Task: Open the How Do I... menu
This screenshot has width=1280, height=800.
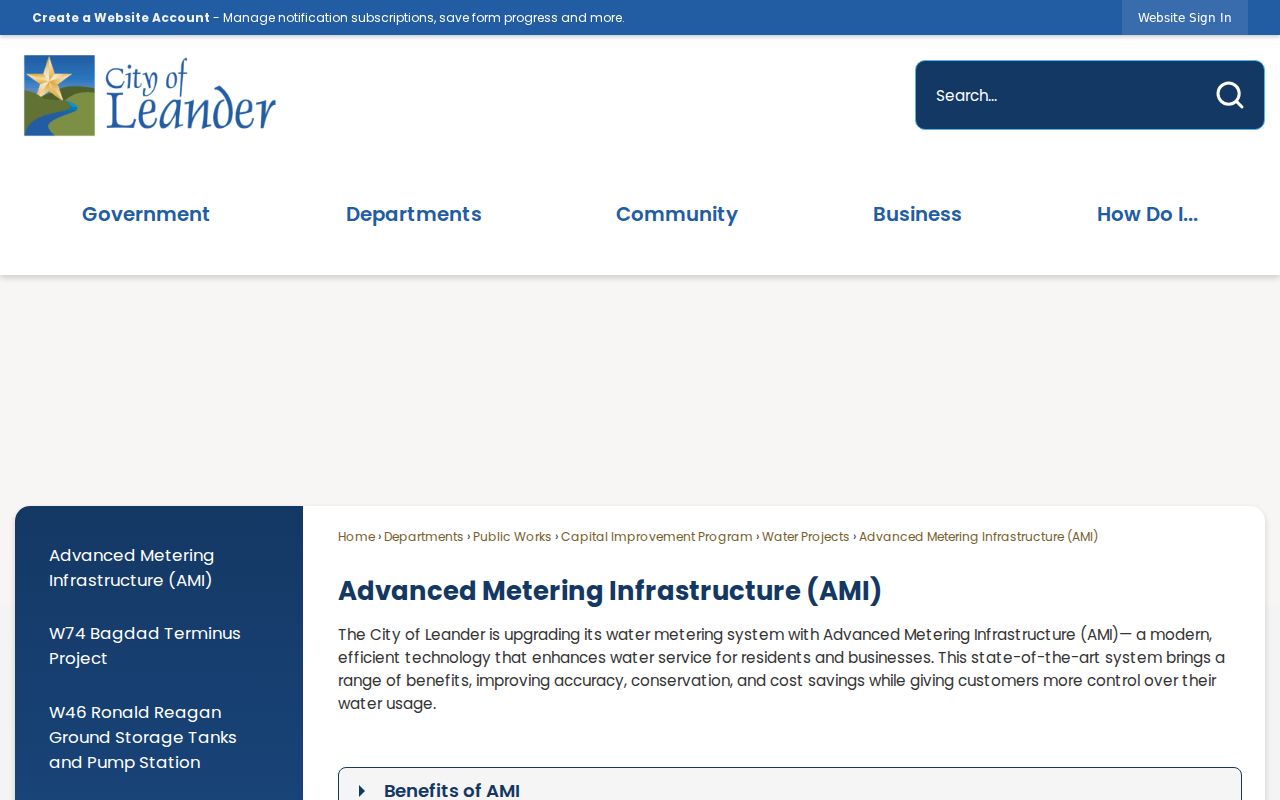Action: 1147,214
